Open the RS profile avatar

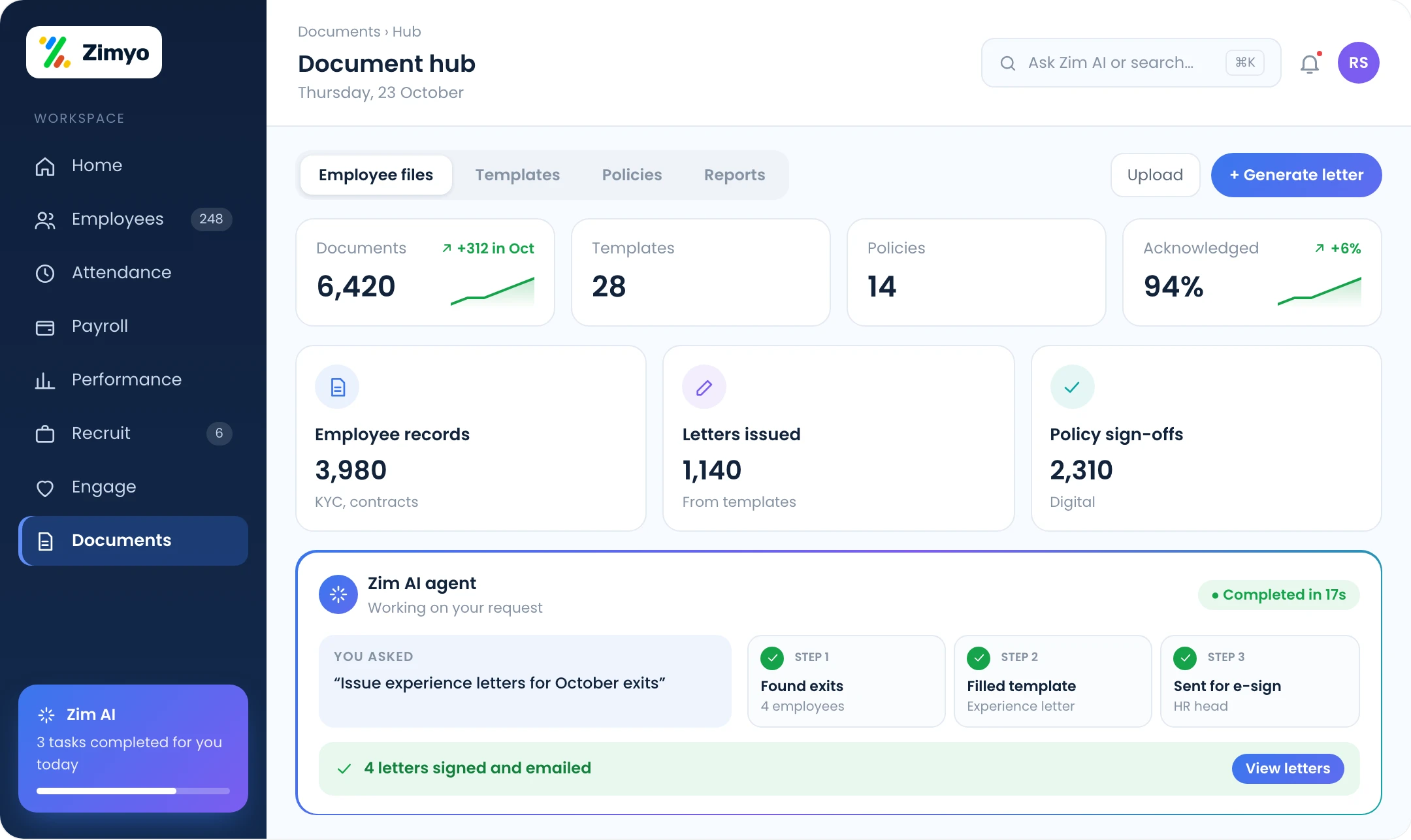(1359, 63)
